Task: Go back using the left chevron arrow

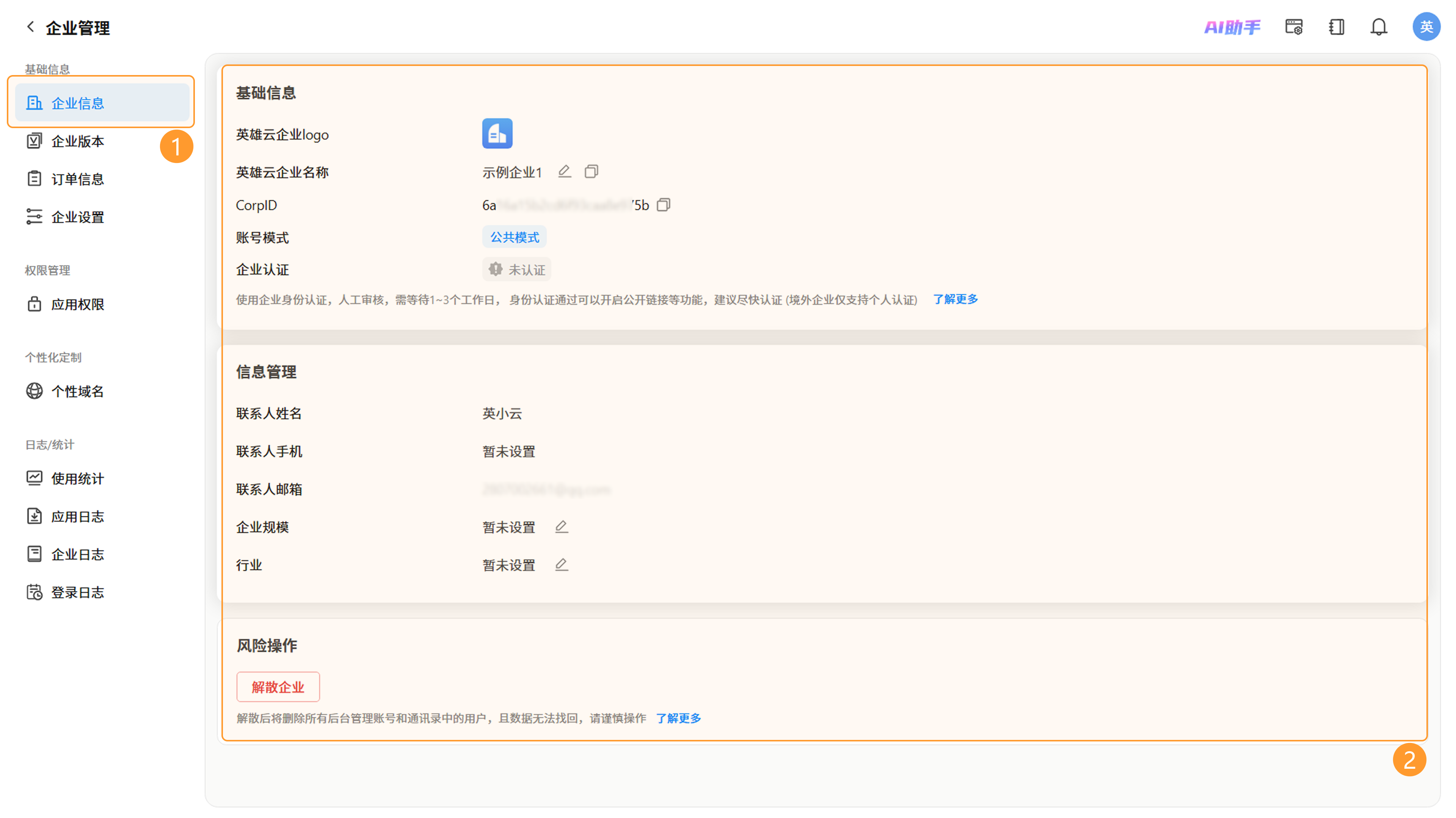Action: pyautogui.click(x=30, y=27)
